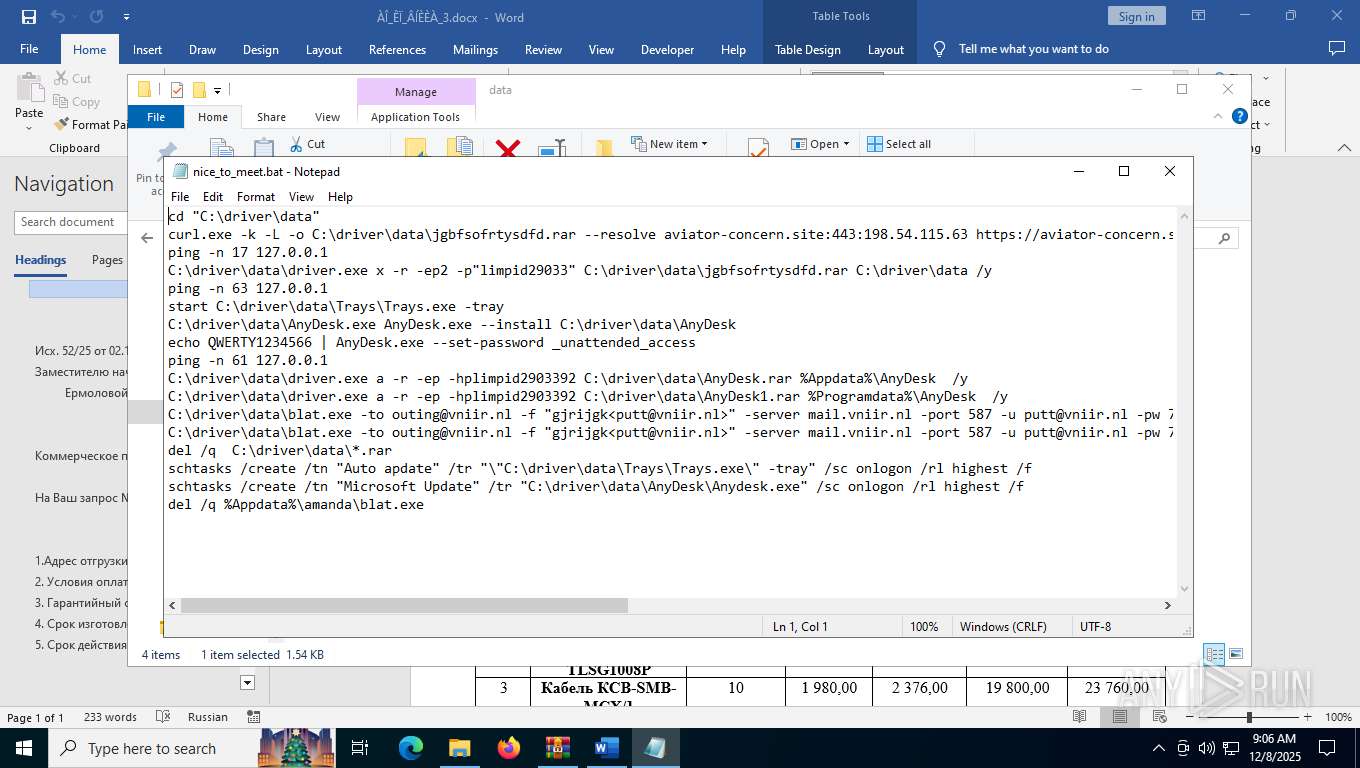The width and height of the screenshot is (1360, 768).
Task: Open the Application Tools tab in Explorer
Action: (x=416, y=117)
